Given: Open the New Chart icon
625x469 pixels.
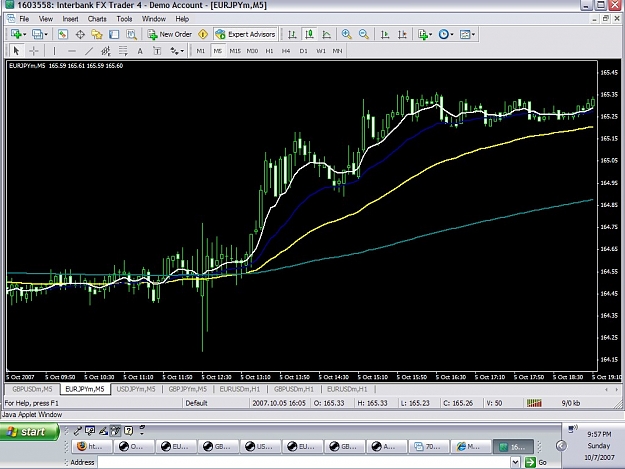Looking at the screenshot, I should (16, 34).
